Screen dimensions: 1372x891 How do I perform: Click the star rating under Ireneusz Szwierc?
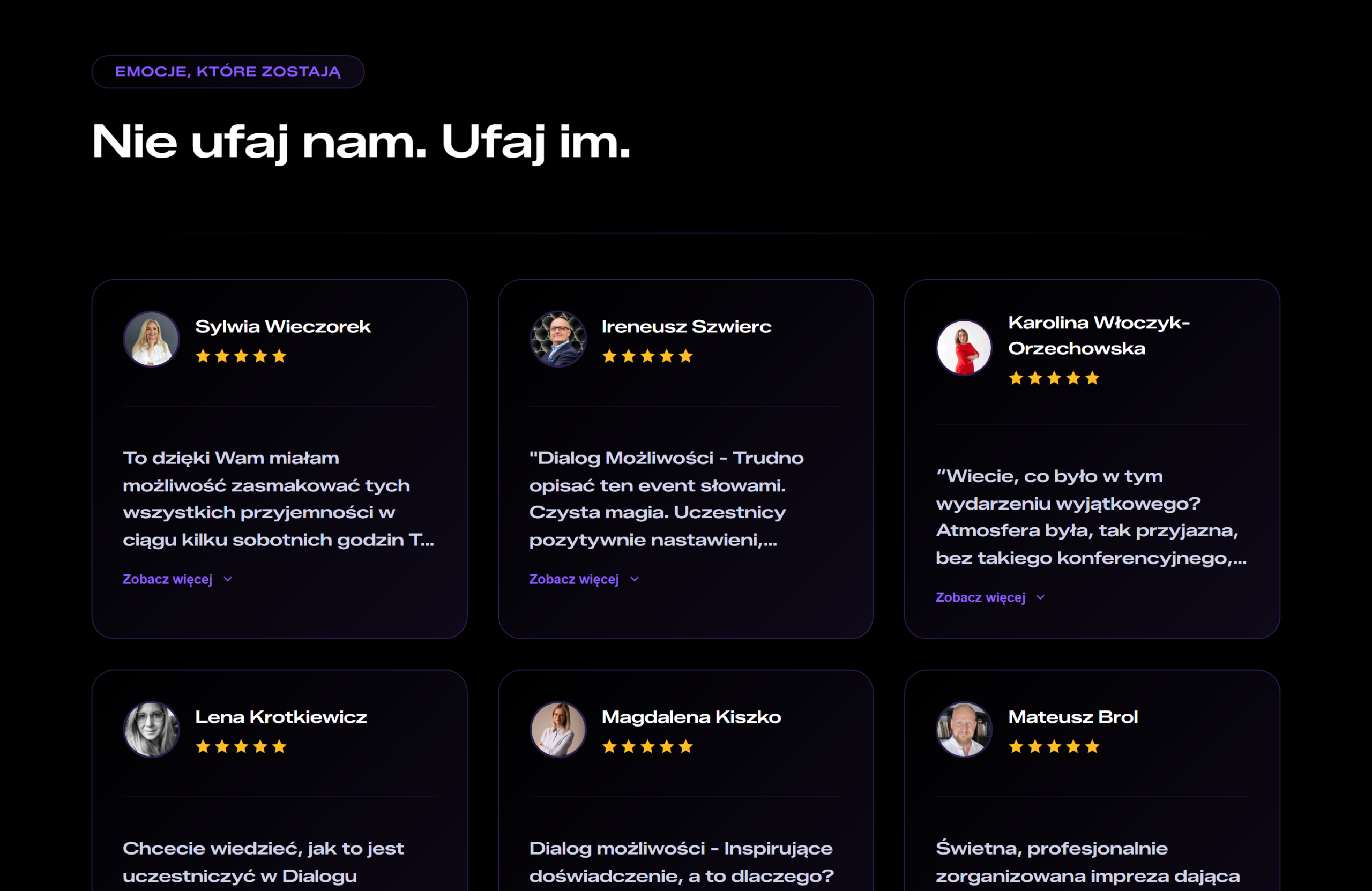pos(647,356)
